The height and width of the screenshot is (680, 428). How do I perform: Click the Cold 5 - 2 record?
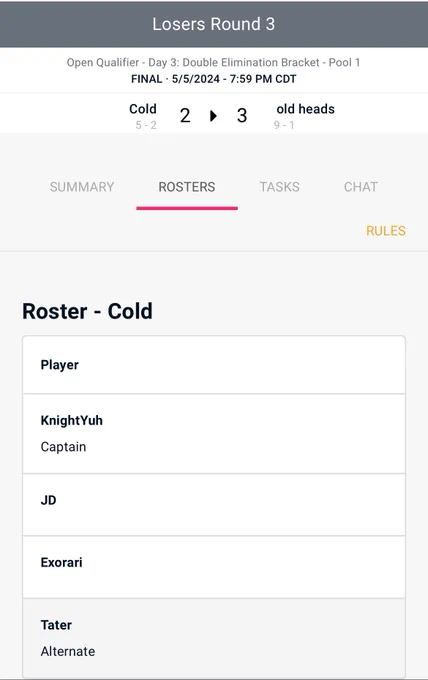(x=146, y=125)
